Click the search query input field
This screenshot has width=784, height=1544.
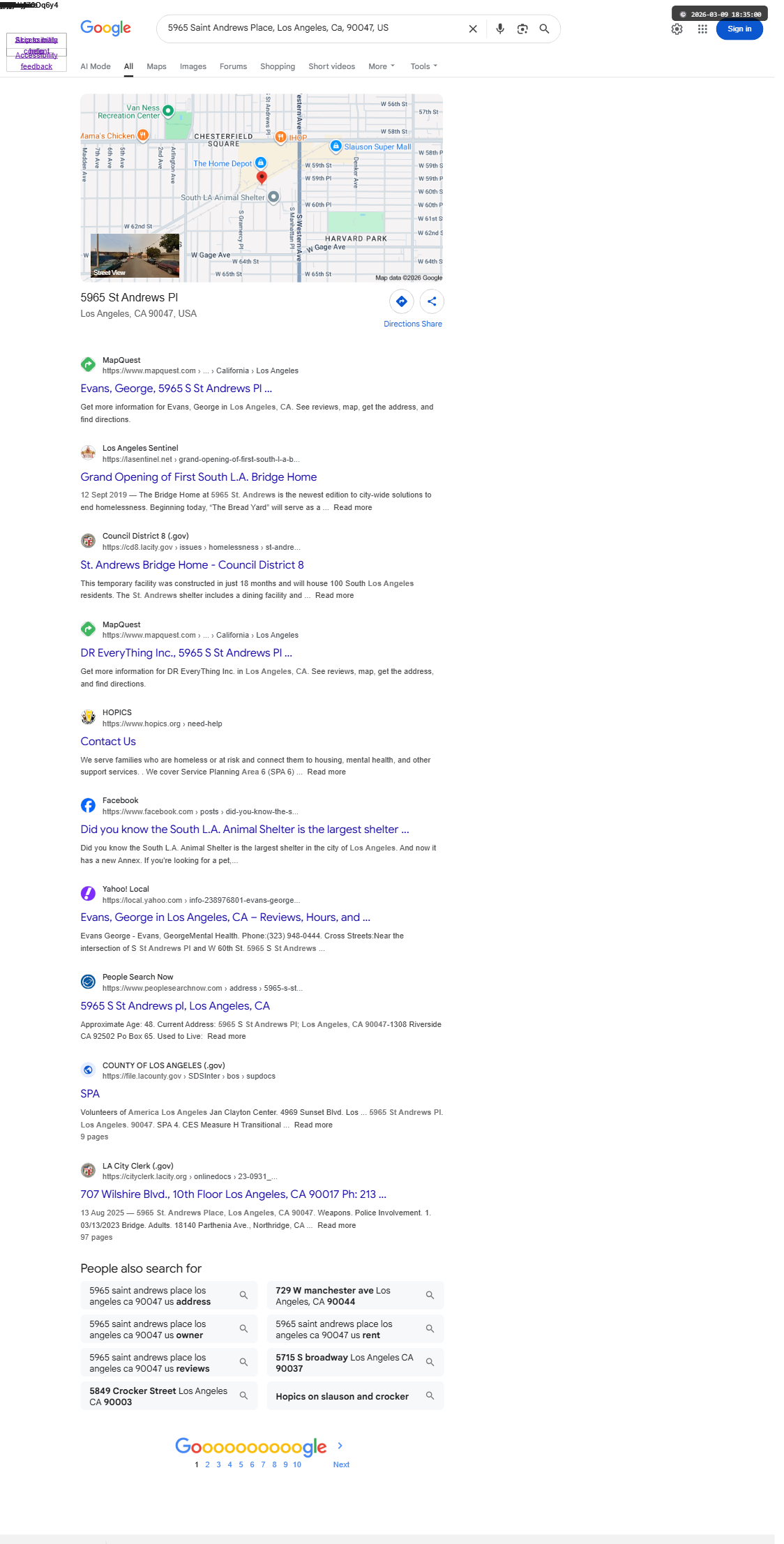point(314,29)
